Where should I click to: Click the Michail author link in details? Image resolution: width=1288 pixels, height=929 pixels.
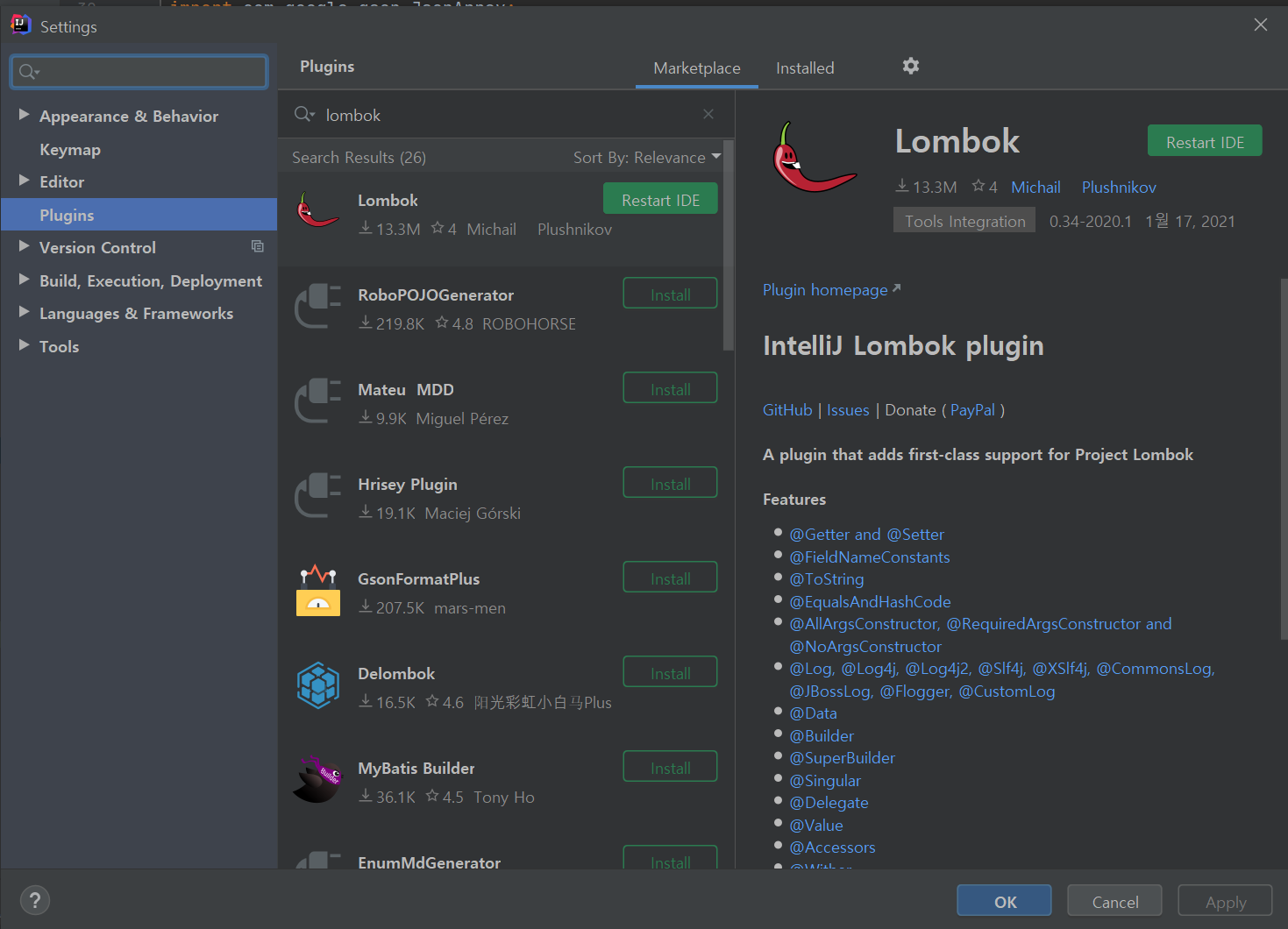(1035, 188)
